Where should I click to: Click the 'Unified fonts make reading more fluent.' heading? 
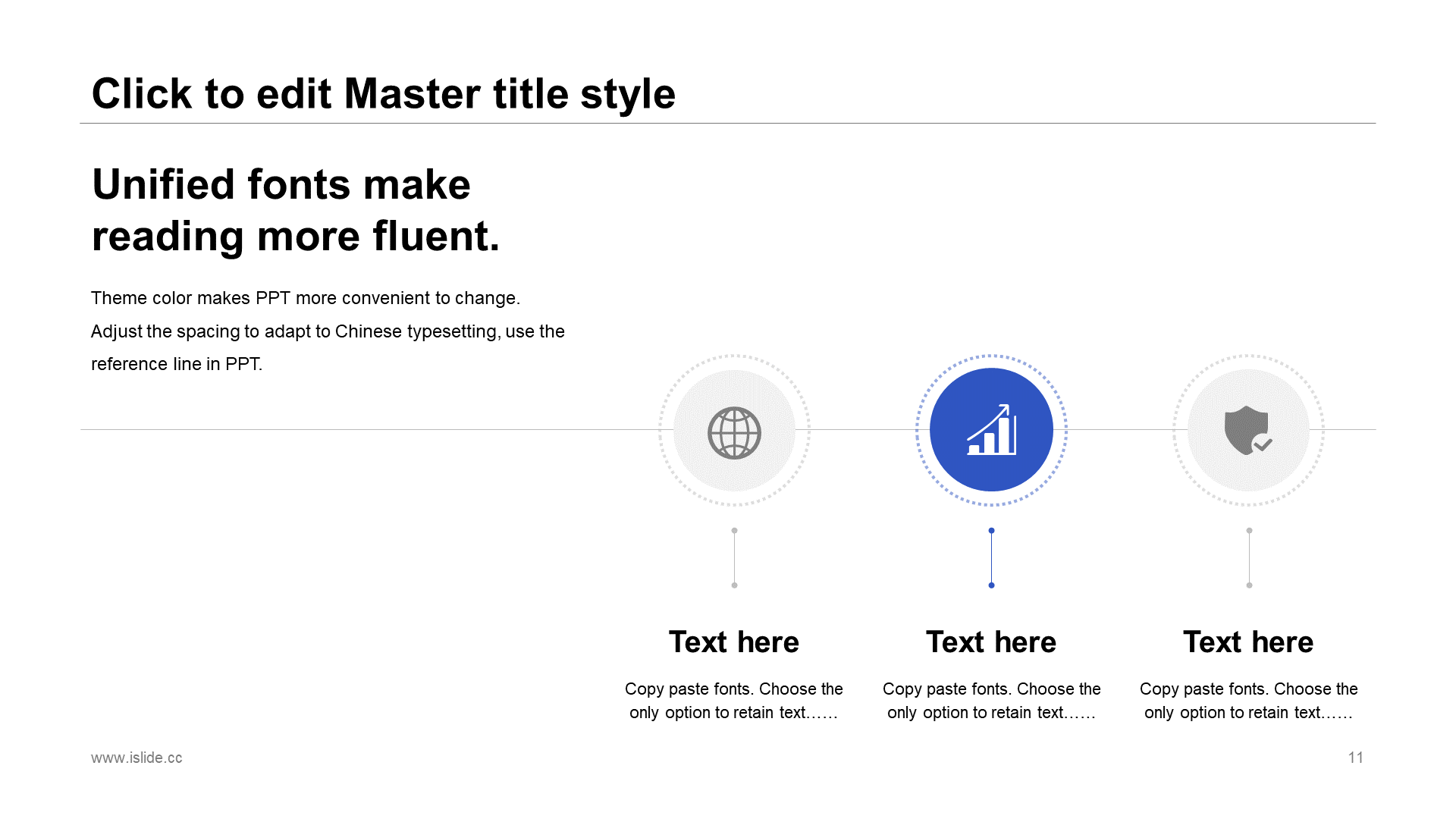296,210
